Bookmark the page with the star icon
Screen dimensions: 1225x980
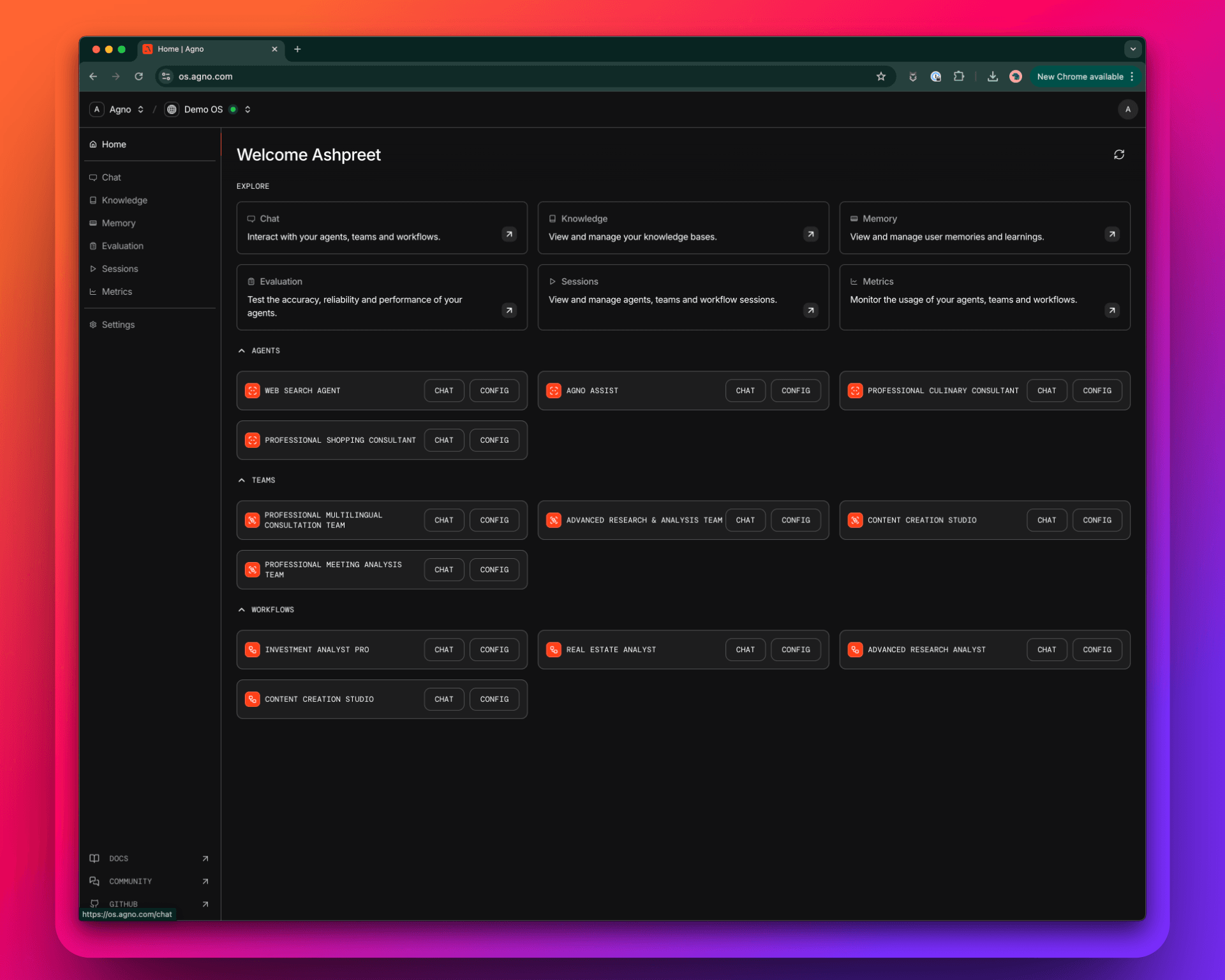click(880, 77)
